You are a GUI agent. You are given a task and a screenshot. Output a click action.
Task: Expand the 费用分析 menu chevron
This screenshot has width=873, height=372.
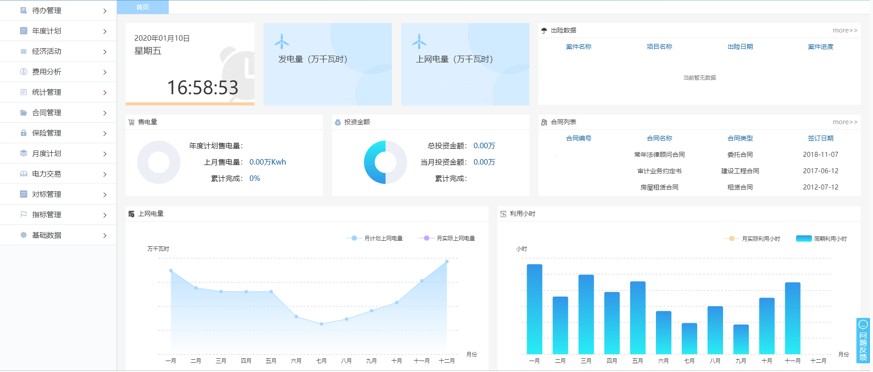(x=105, y=72)
